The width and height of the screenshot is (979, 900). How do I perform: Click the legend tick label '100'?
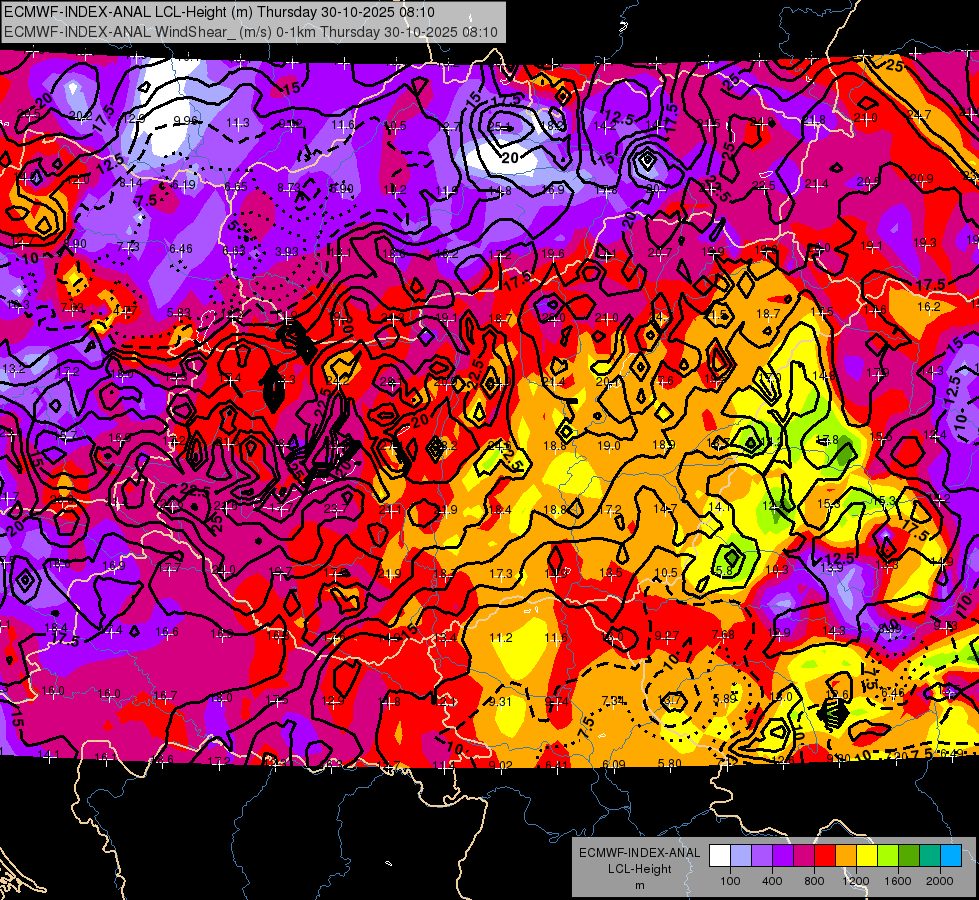click(x=730, y=881)
